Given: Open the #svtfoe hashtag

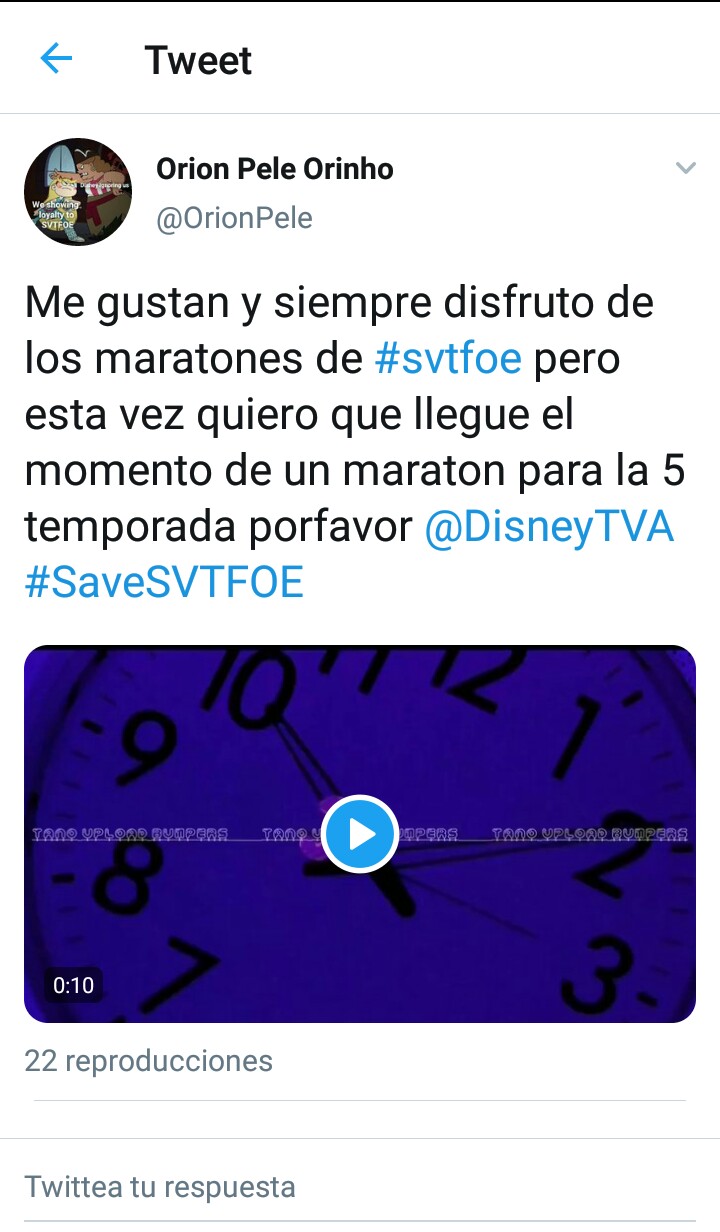Looking at the screenshot, I should 448,357.
